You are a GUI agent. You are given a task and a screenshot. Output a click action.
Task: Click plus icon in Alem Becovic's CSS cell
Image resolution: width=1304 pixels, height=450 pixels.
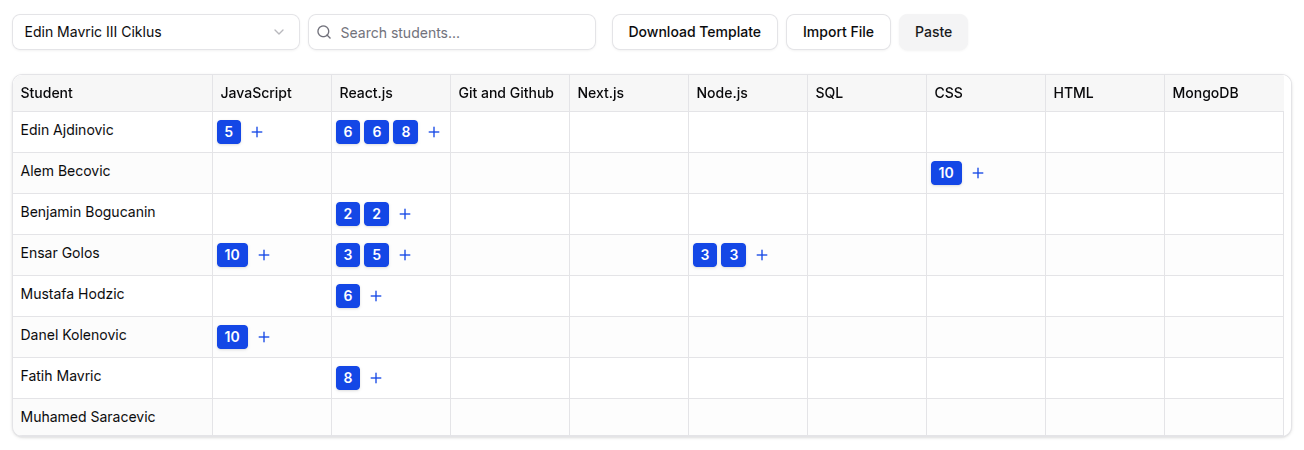[x=978, y=173]
